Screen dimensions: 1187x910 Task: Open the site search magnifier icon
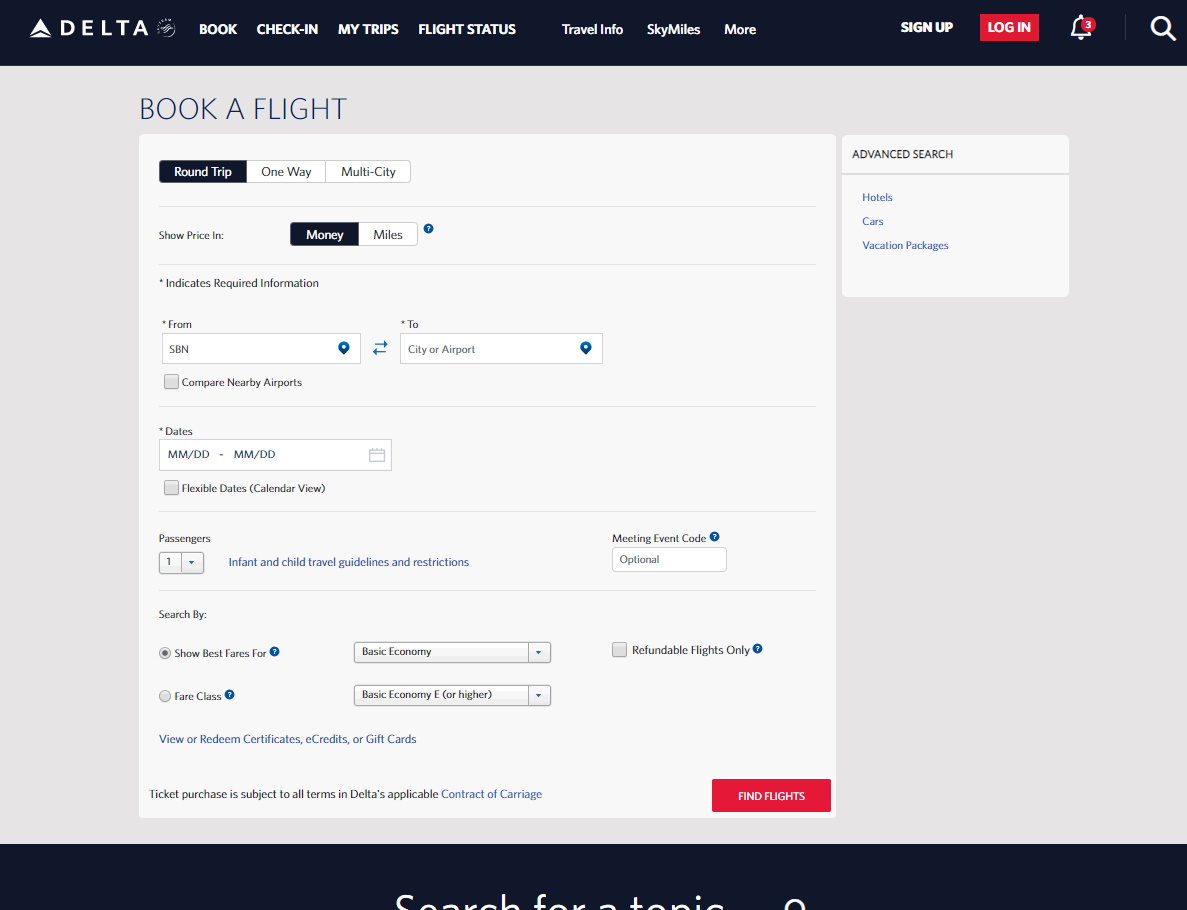tap(1163, 28)
